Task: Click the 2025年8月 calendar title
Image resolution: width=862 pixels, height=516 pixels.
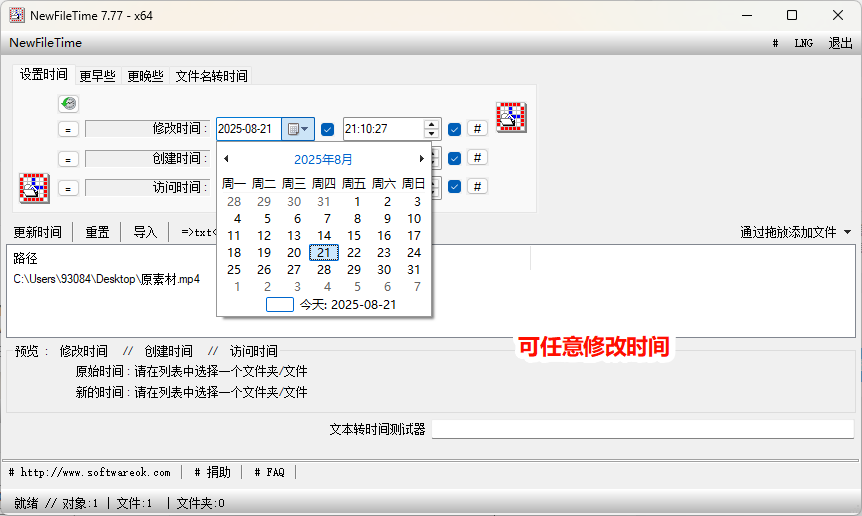Action: click(323, 159)
